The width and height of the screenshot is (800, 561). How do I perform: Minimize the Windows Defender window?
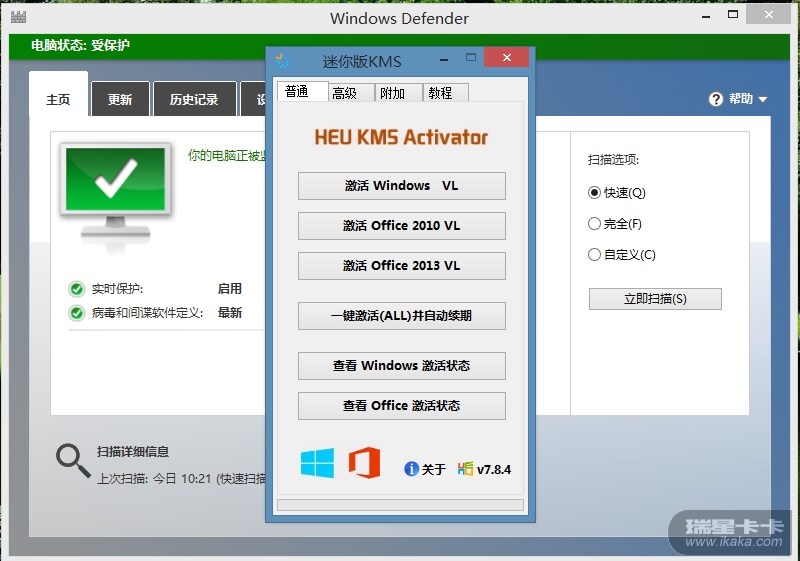pos(706,17)
